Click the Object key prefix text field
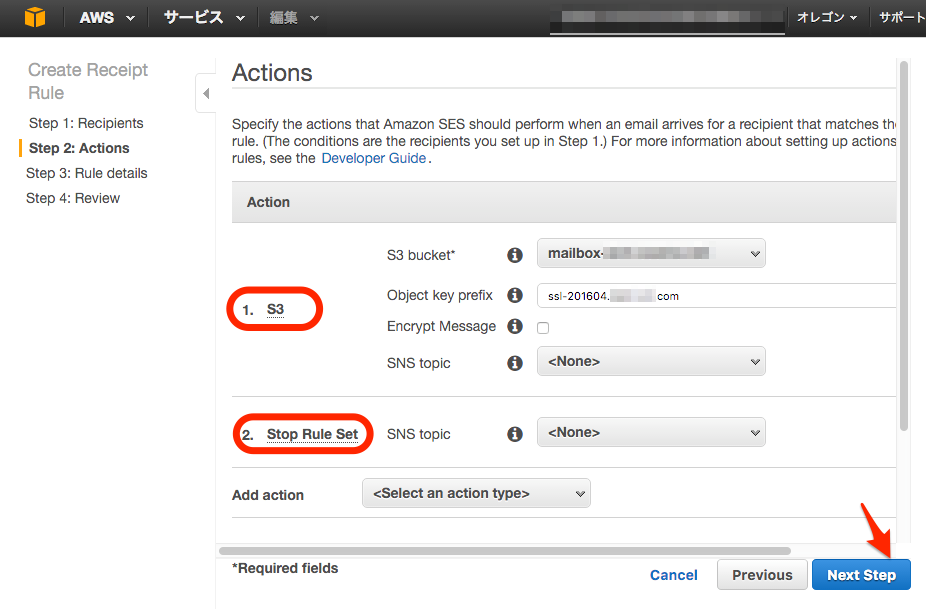This screenshot has height=614, width=926. pyautogui.click(x=715, y=295)
